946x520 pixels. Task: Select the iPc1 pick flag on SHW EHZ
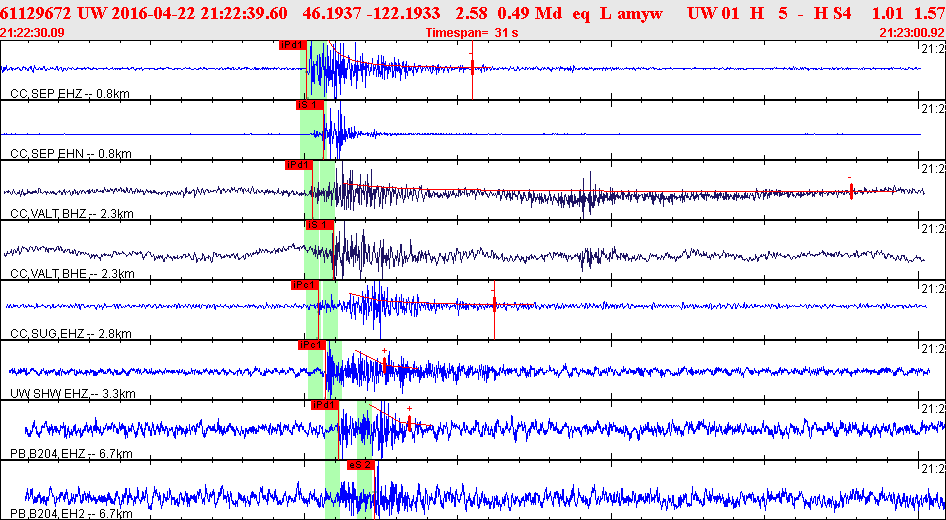tap(313, 345)
